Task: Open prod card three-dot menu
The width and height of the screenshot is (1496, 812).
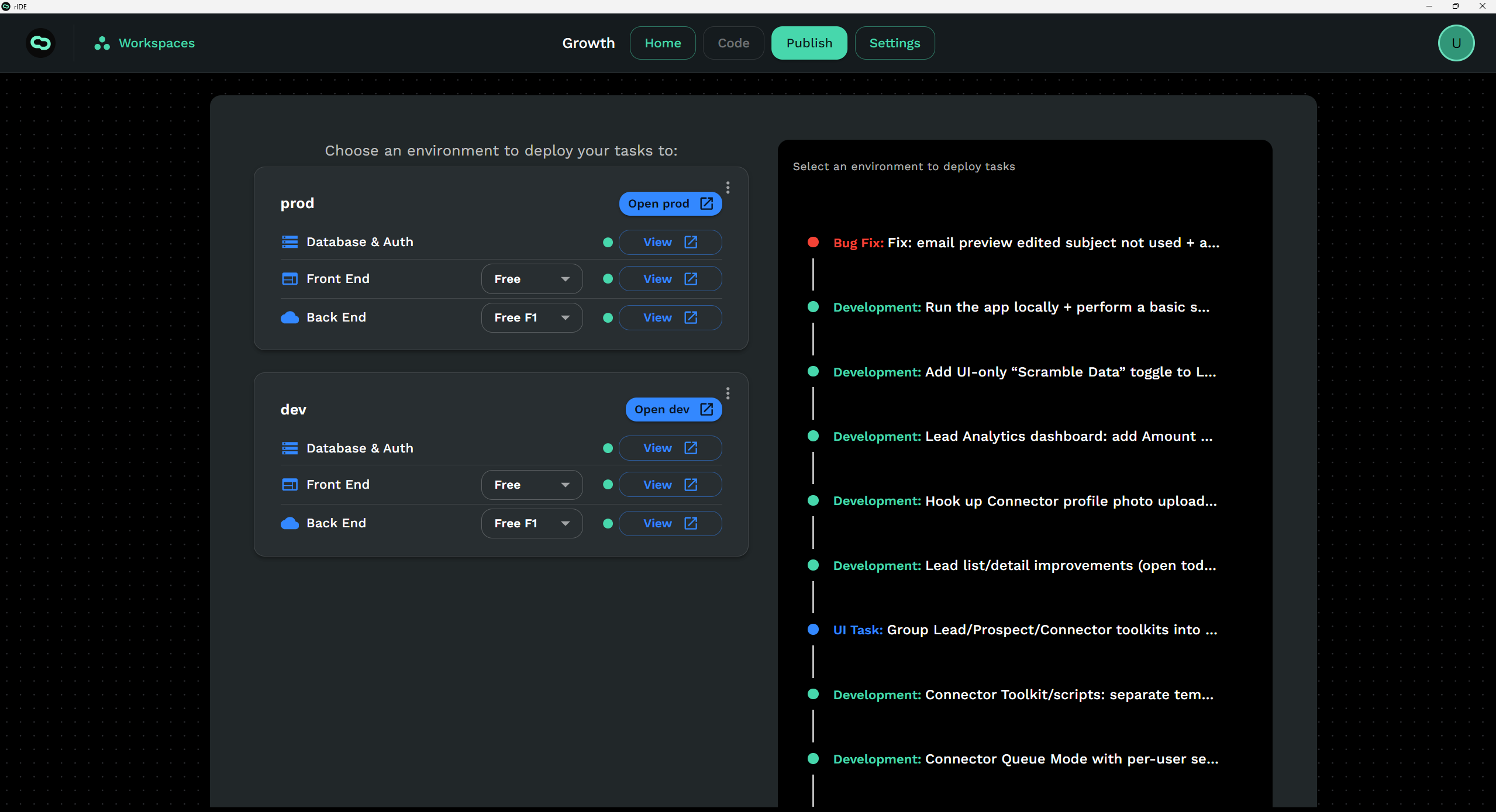Action: (728, 187)
